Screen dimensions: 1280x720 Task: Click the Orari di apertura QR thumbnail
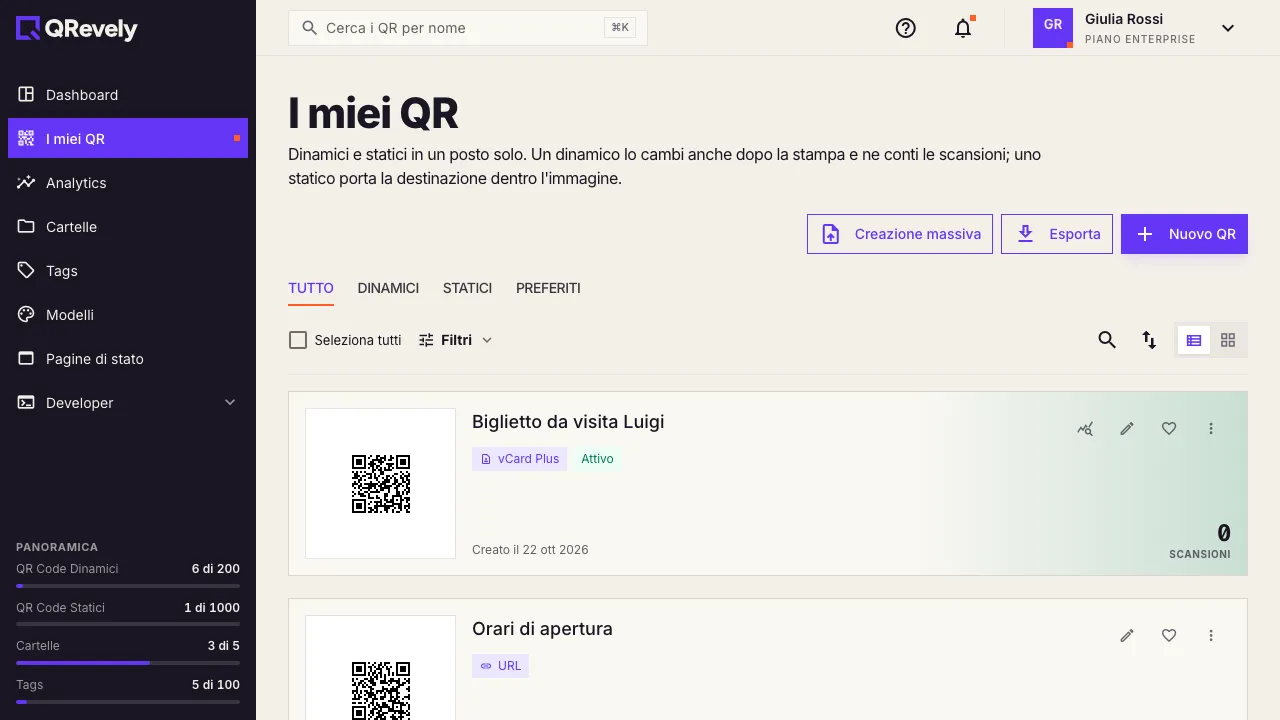[x=381, y=667]
